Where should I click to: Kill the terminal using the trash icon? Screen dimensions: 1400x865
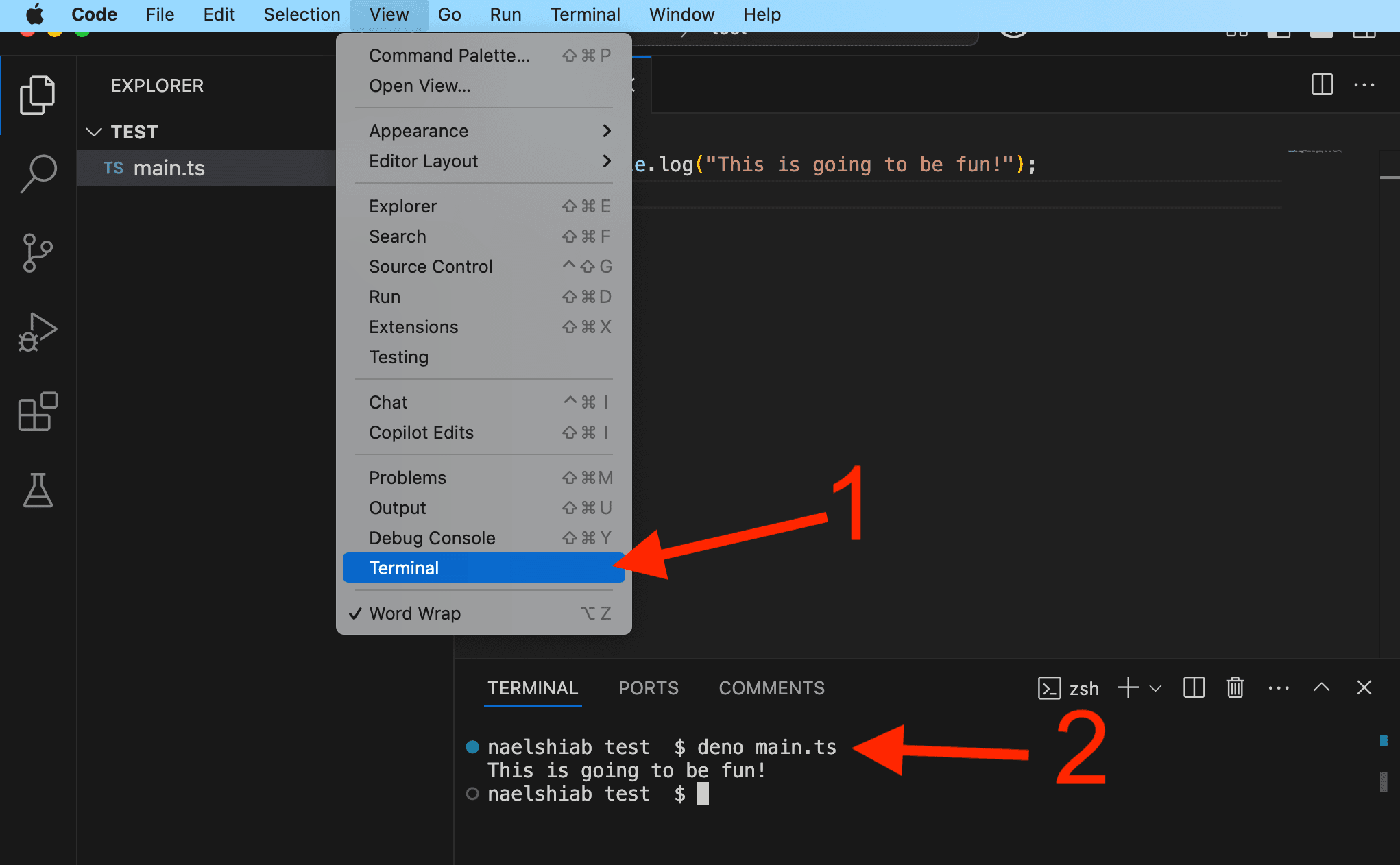point(1234,687)
